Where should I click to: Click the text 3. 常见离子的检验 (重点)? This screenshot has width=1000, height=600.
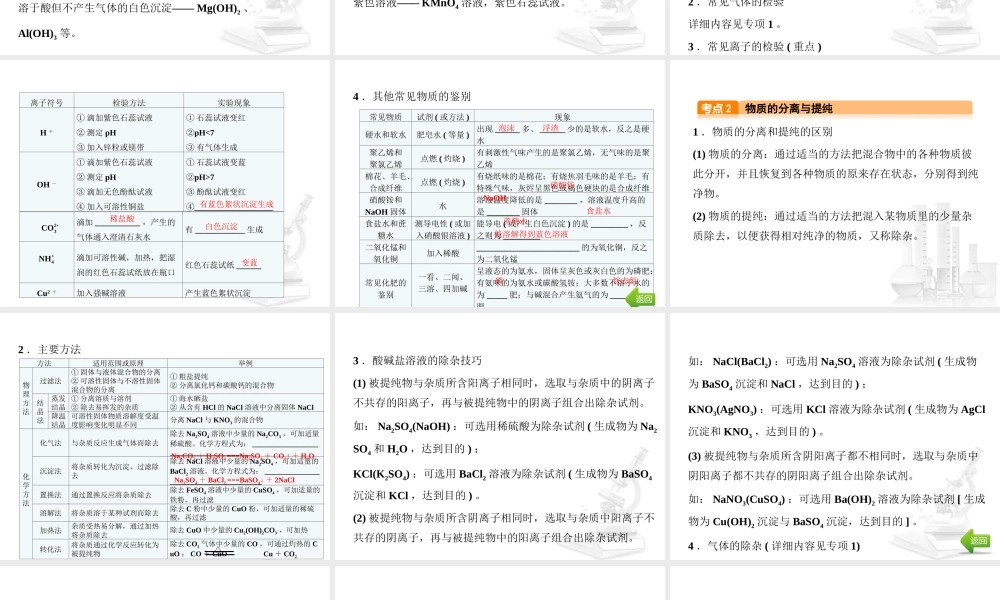point(754,47)
